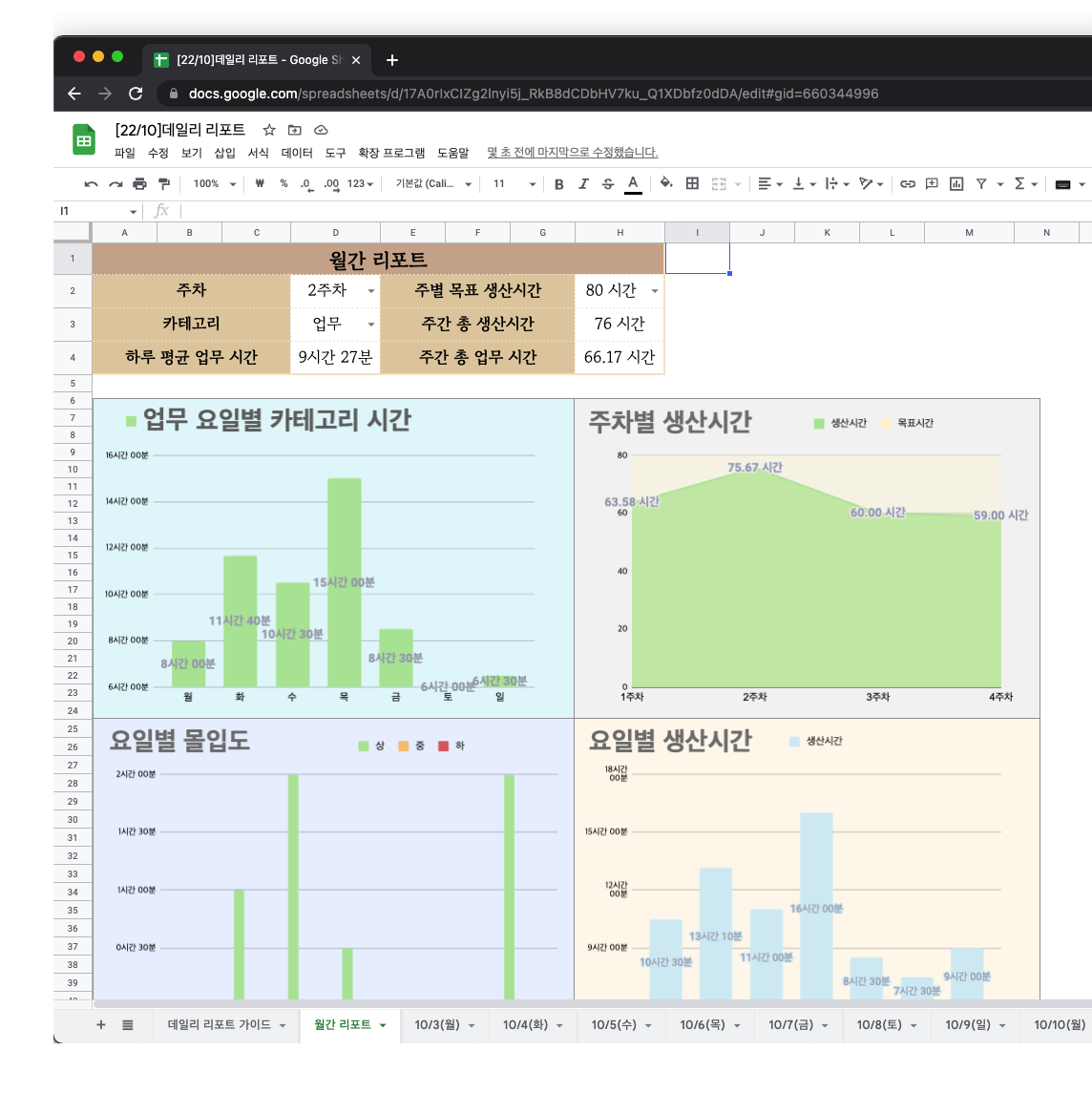Open vertical align dropdown
The width and height of the screenshot is (1092, 1114).
tap(804, 184)
